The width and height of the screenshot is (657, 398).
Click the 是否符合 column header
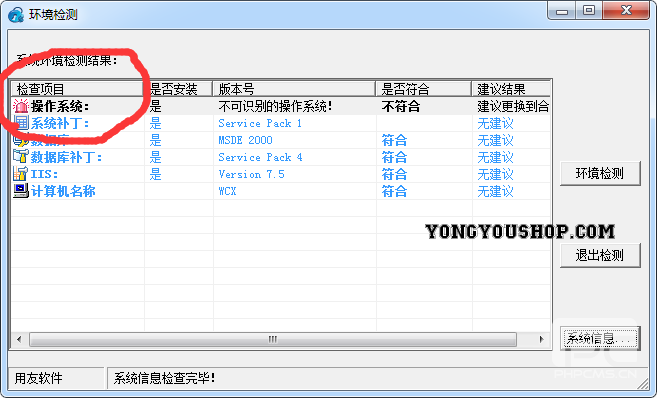click(x=424, y=89)
